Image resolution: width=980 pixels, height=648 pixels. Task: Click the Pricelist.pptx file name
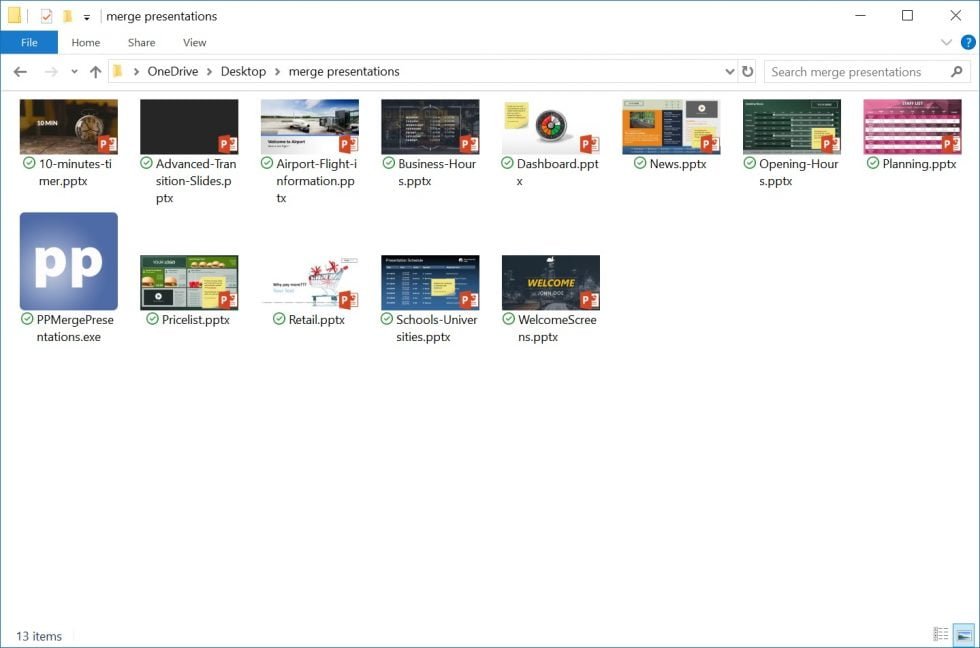tap(196, 319)
